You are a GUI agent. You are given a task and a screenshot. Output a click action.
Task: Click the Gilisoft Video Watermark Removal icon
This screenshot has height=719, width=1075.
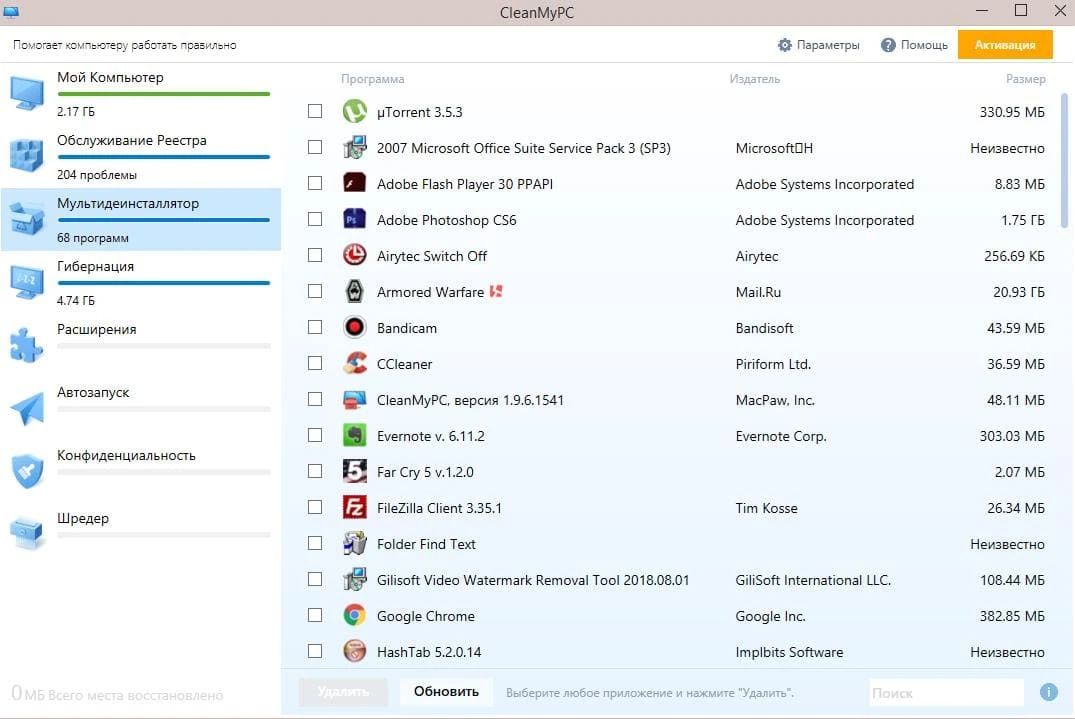(x=354, y=579)
